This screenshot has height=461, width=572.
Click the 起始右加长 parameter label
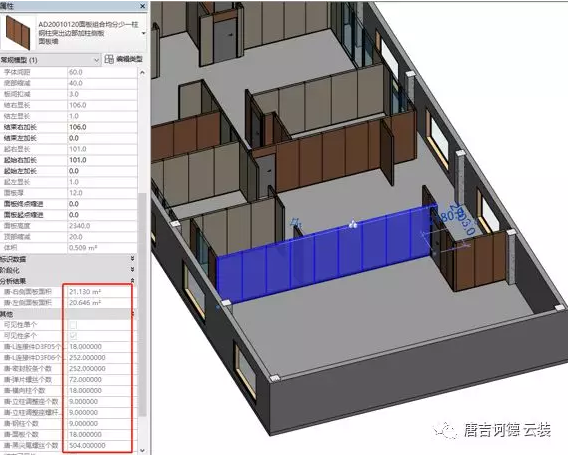(x=20, y=160)
